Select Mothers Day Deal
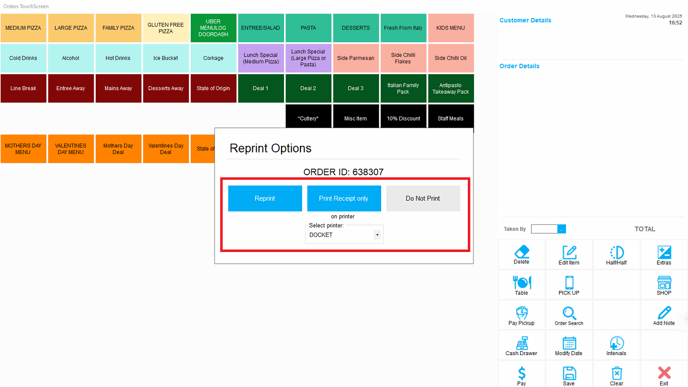This screenshot has width=688, height=387. coord(118,149)
